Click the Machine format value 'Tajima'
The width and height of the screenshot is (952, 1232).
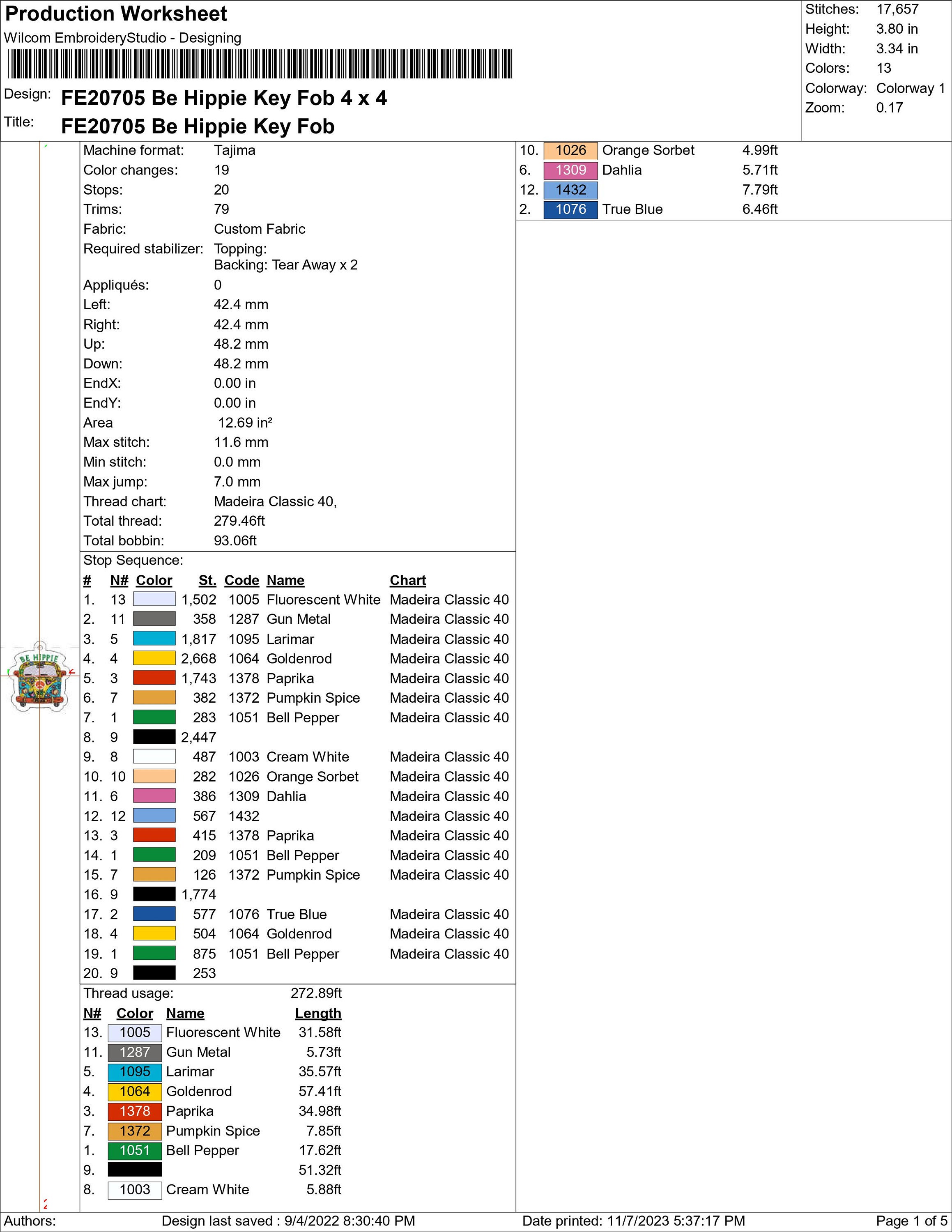(x=235, y=151)
